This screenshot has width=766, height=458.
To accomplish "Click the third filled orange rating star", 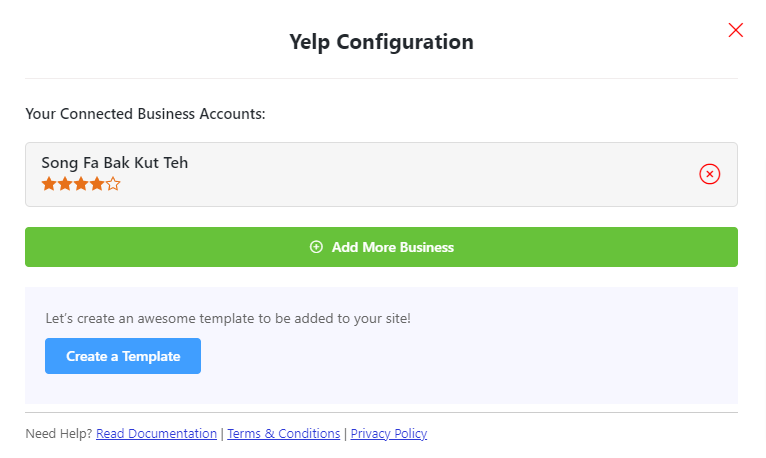I will (x=81, y=184).
